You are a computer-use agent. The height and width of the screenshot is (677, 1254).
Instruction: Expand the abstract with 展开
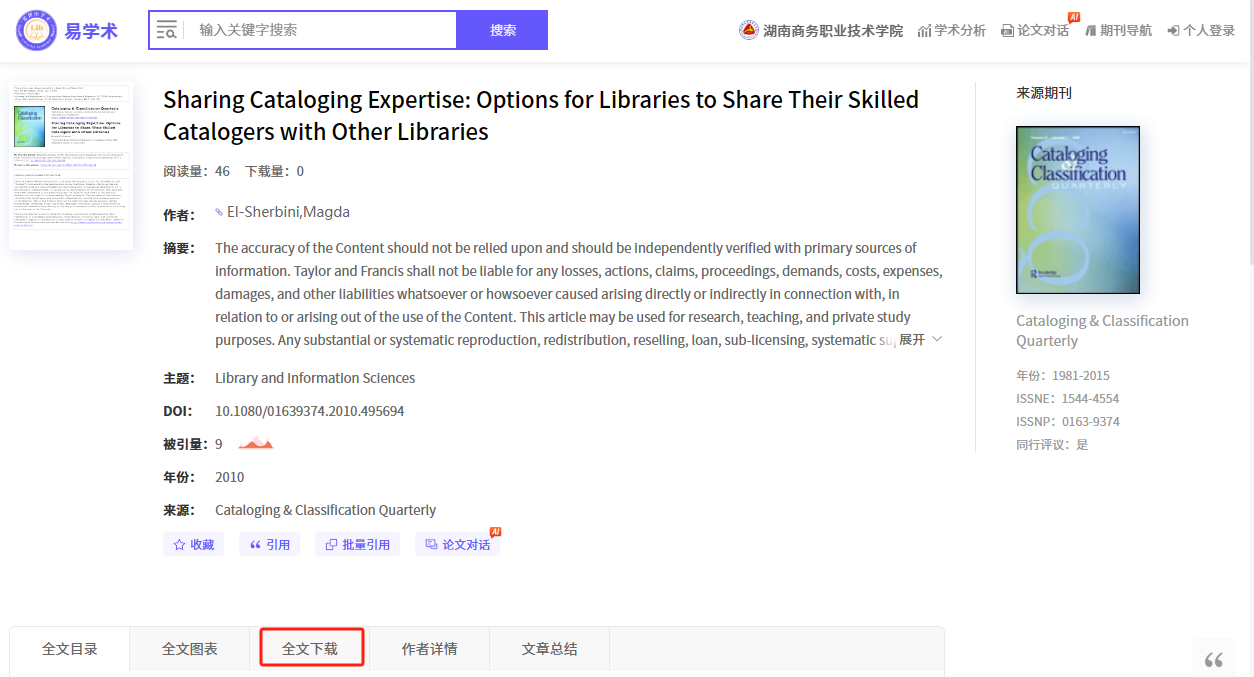coord(919,340)
